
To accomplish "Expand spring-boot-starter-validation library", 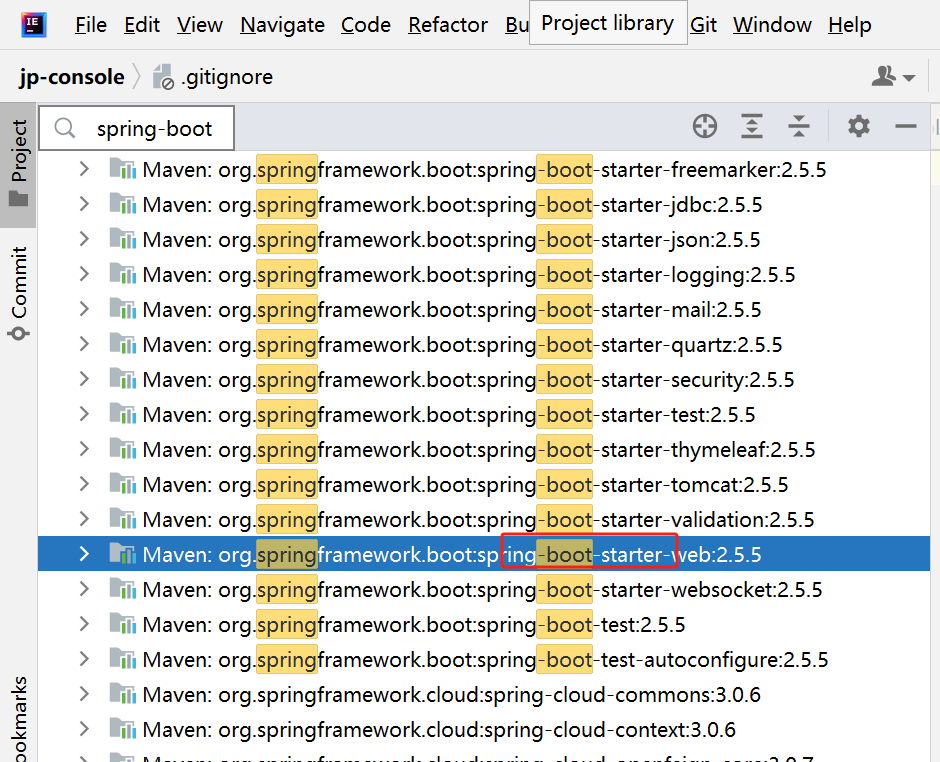I will 85,519.
